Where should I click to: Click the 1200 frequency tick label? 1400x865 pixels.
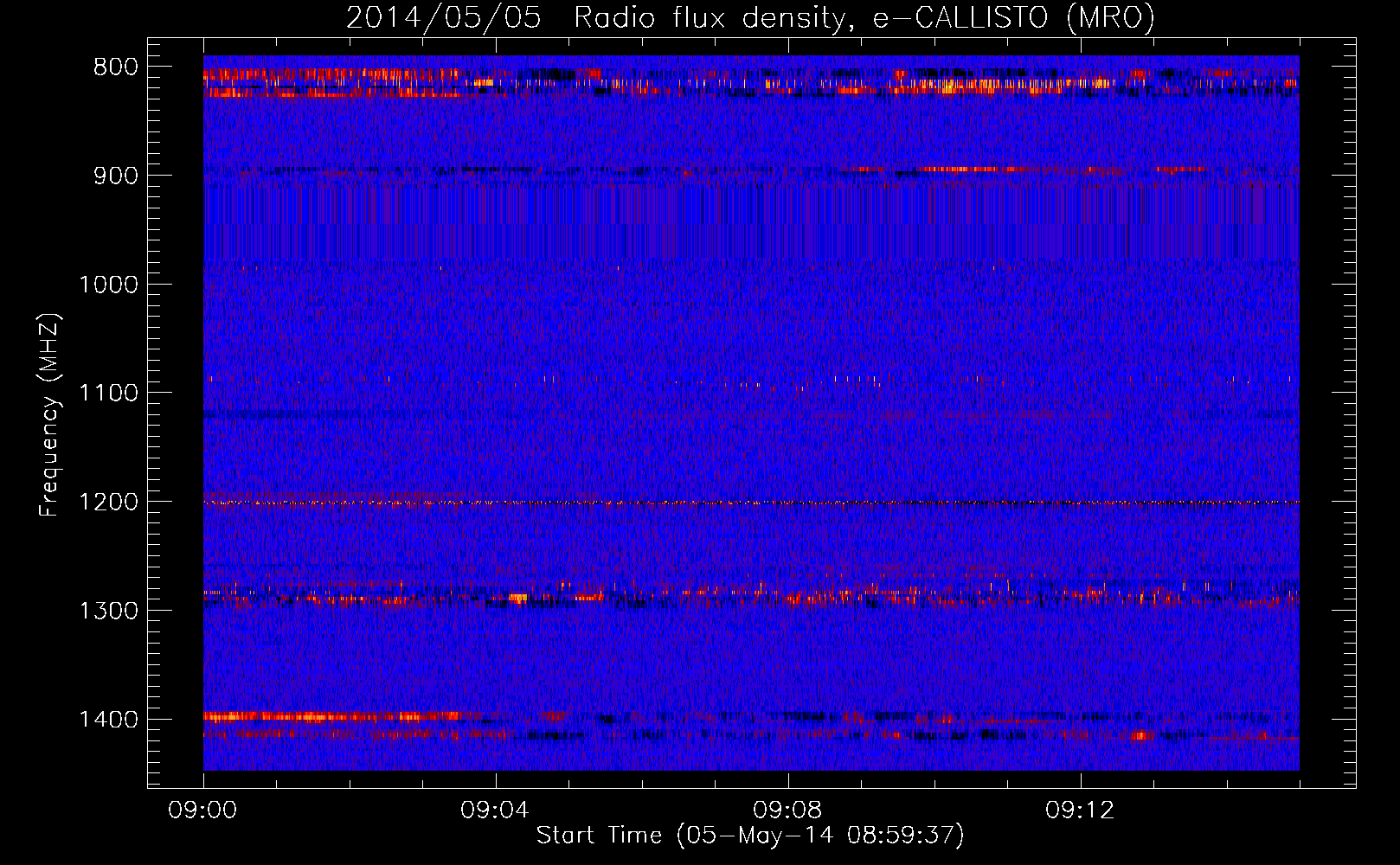coord(109,502)
